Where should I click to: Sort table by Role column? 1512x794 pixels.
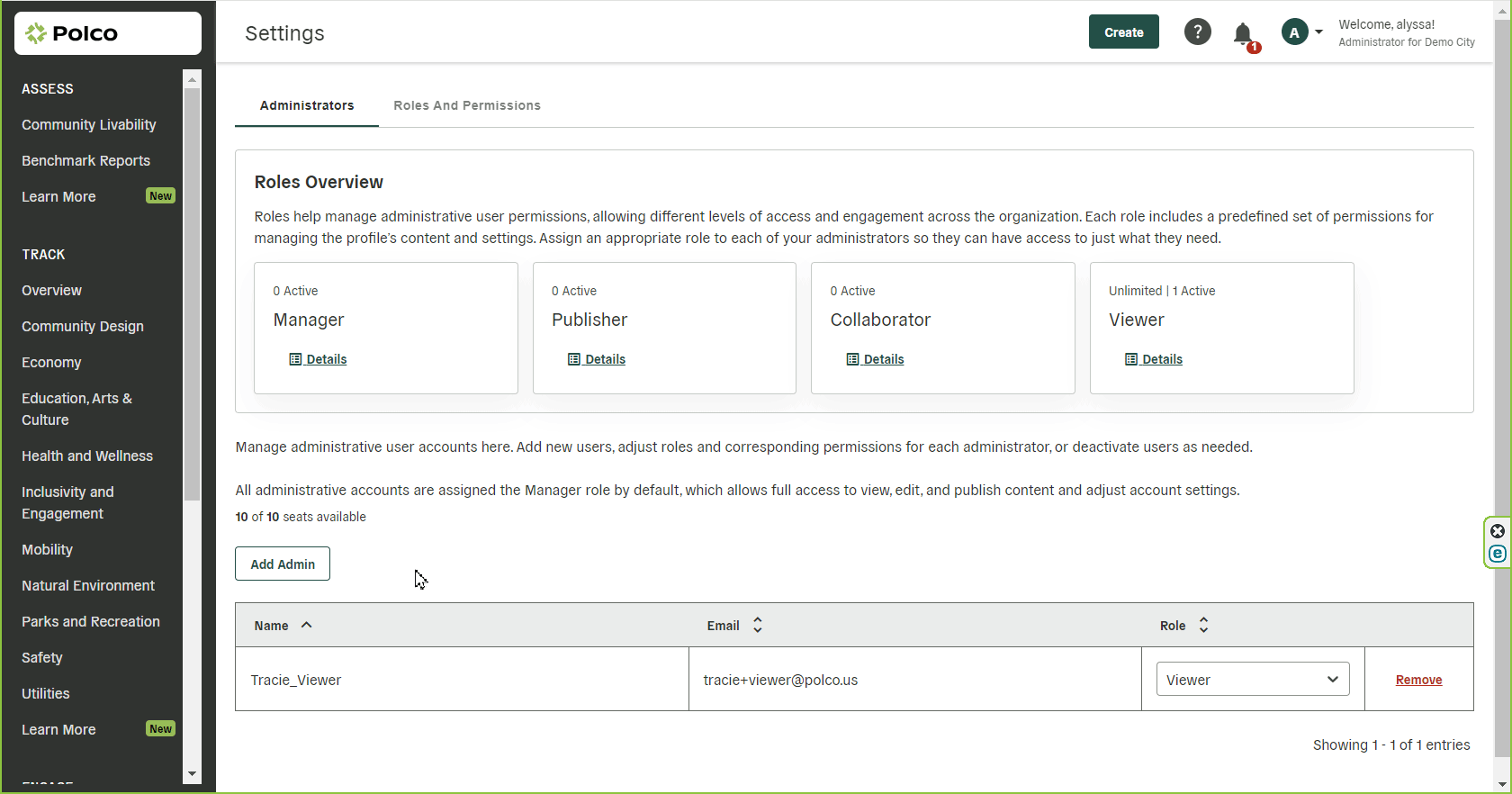[1184, 626]
